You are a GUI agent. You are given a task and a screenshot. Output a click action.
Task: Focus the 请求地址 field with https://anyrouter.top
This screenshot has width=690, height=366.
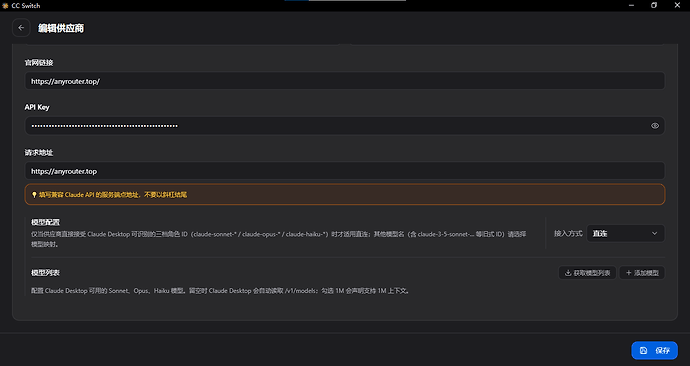click(345, 171)
